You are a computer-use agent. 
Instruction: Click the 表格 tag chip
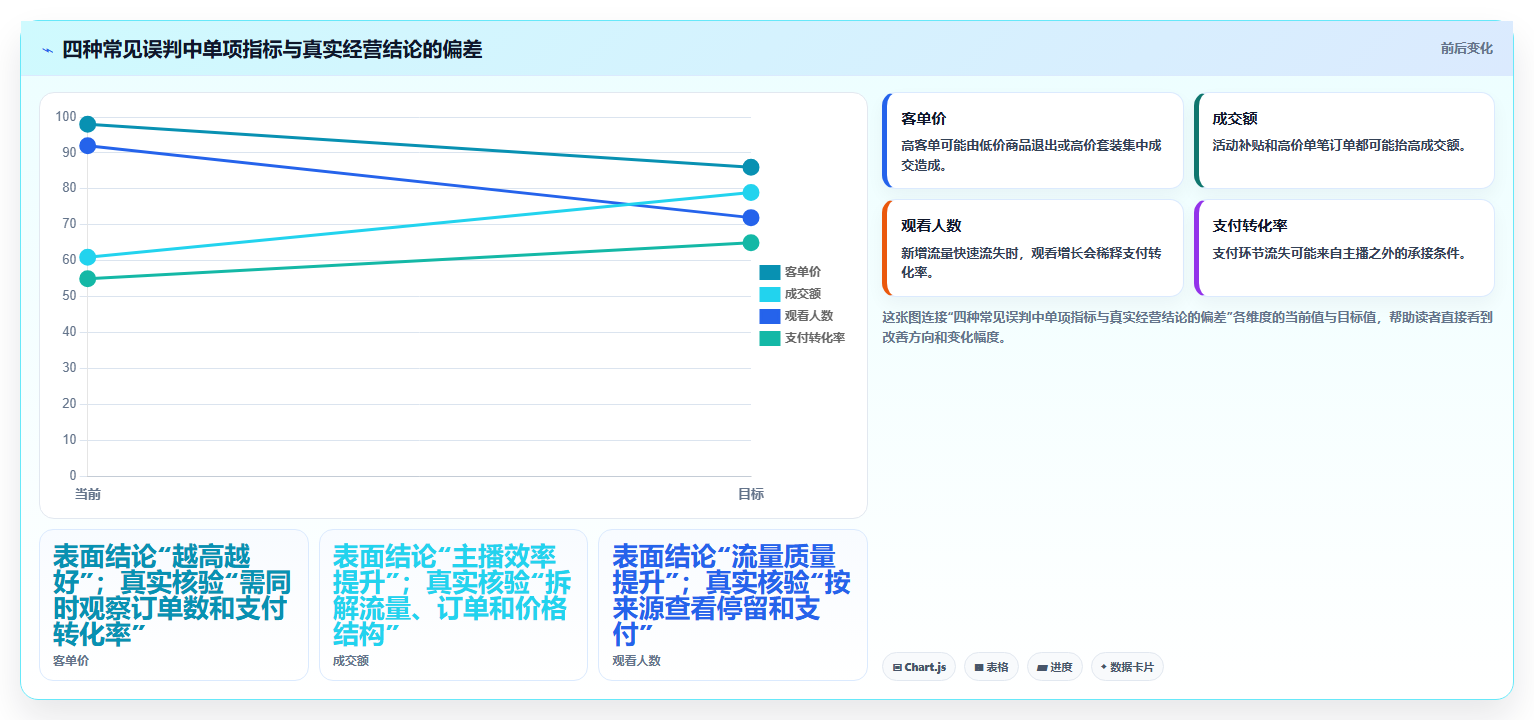pos(991,667)
